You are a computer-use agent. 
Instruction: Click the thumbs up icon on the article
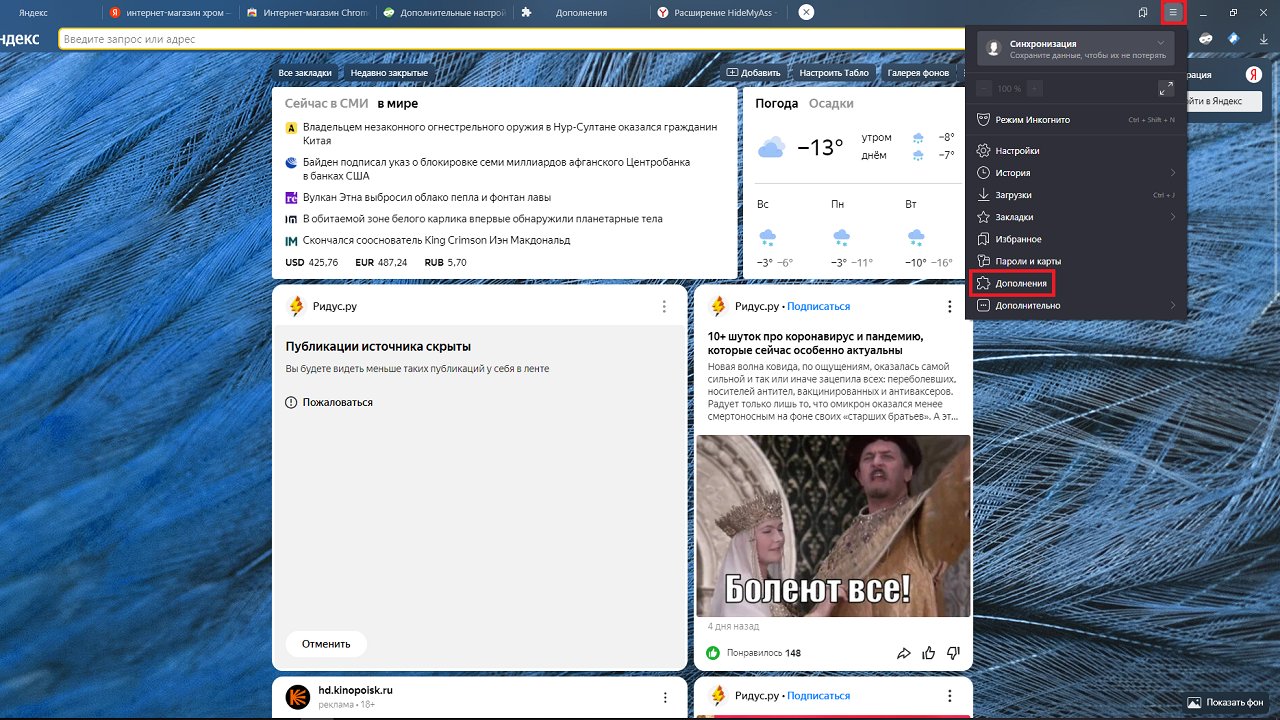928,653
